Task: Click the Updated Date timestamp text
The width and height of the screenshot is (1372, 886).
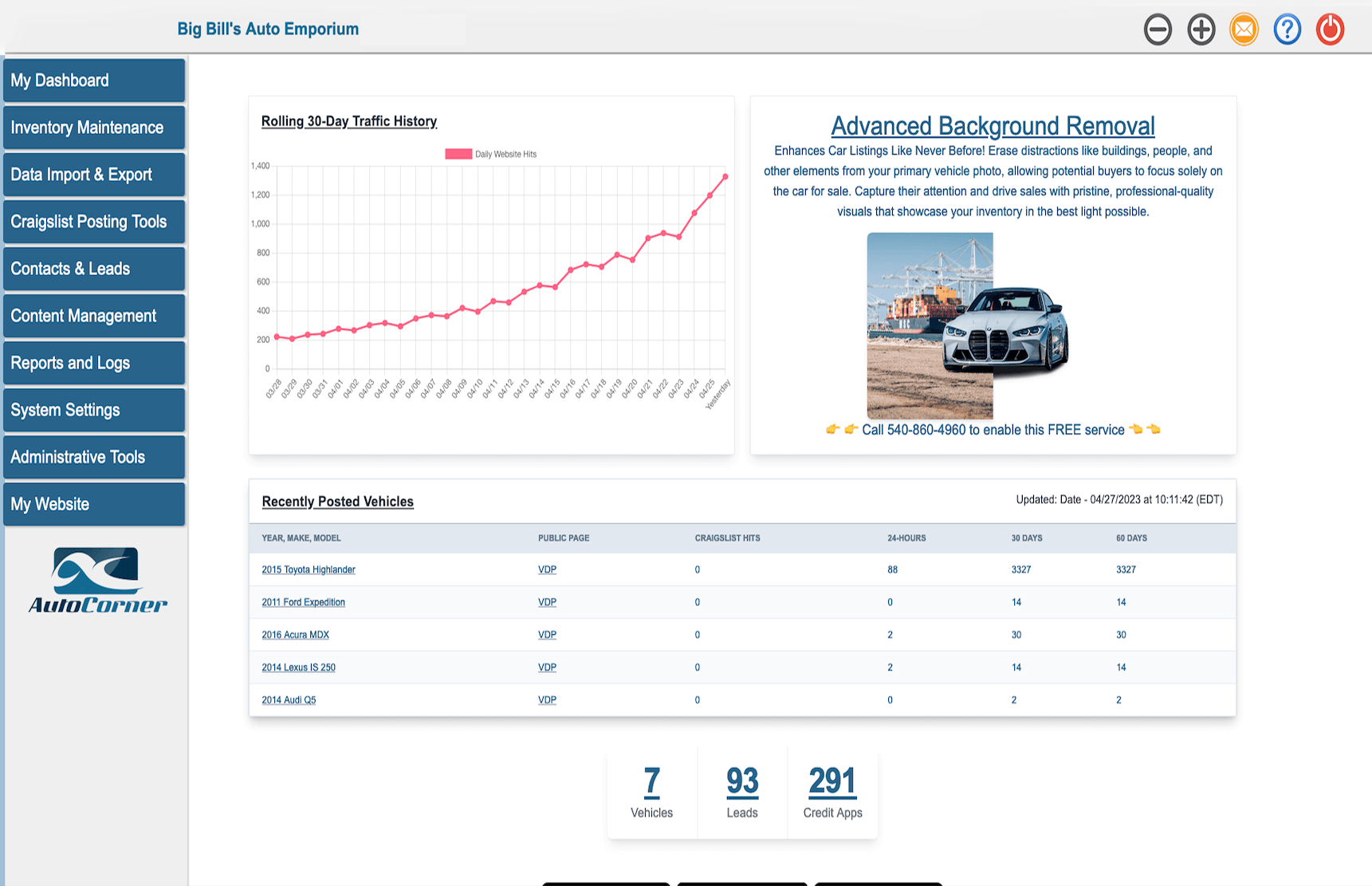Action: pos(1119,499)
